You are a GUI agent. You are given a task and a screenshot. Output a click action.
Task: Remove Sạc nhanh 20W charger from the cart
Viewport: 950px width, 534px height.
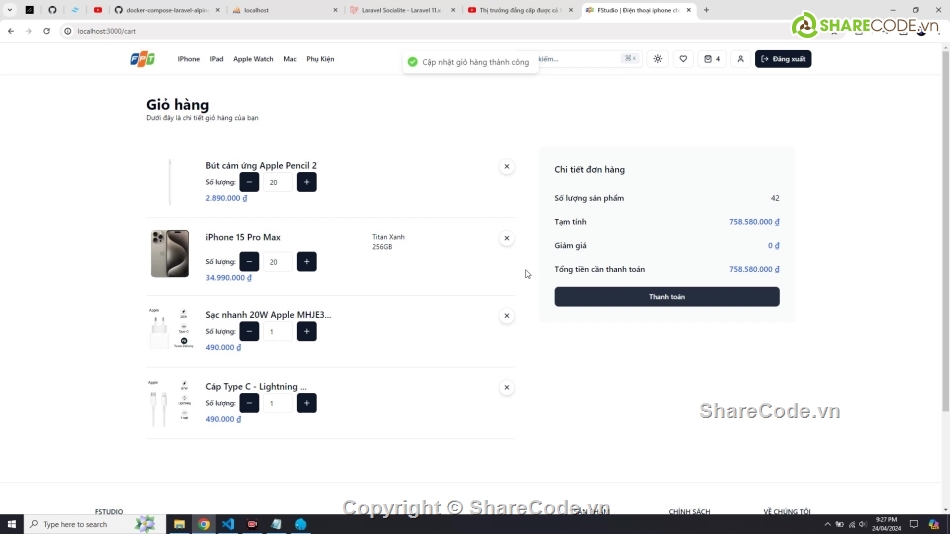(x=507, y=316)
